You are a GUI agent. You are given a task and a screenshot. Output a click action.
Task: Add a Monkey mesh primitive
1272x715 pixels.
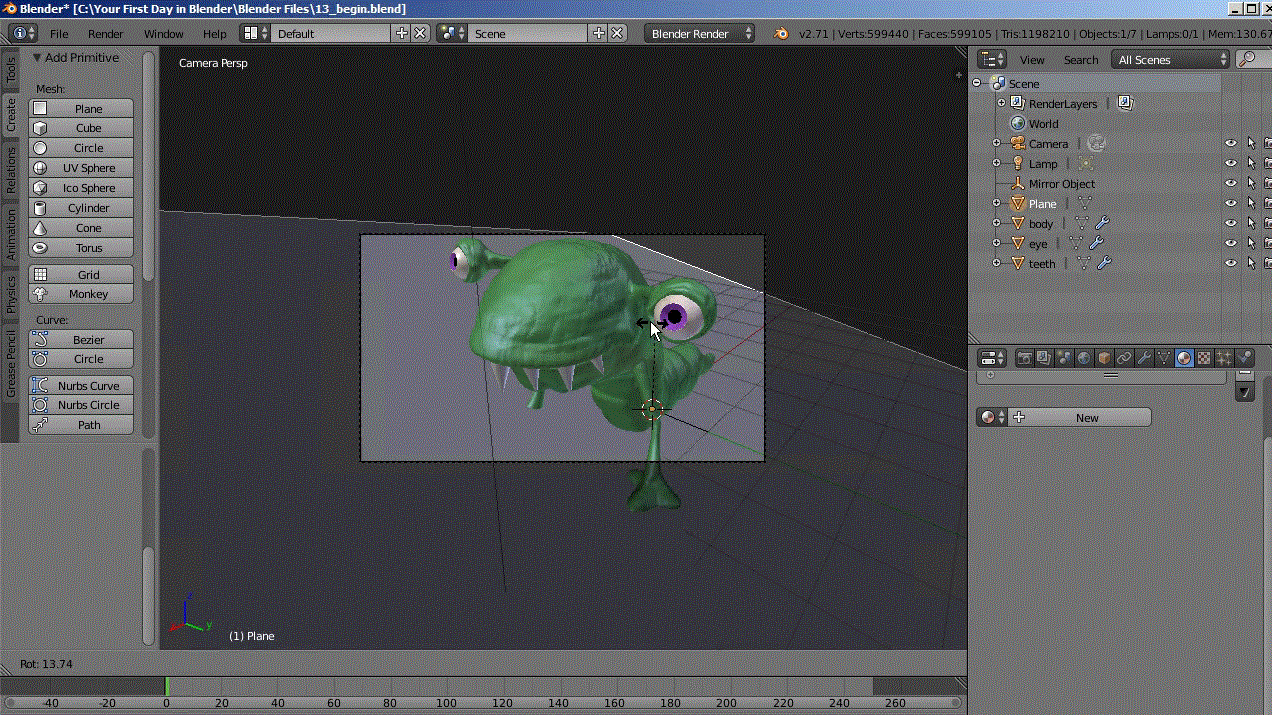tap(81, 293)
